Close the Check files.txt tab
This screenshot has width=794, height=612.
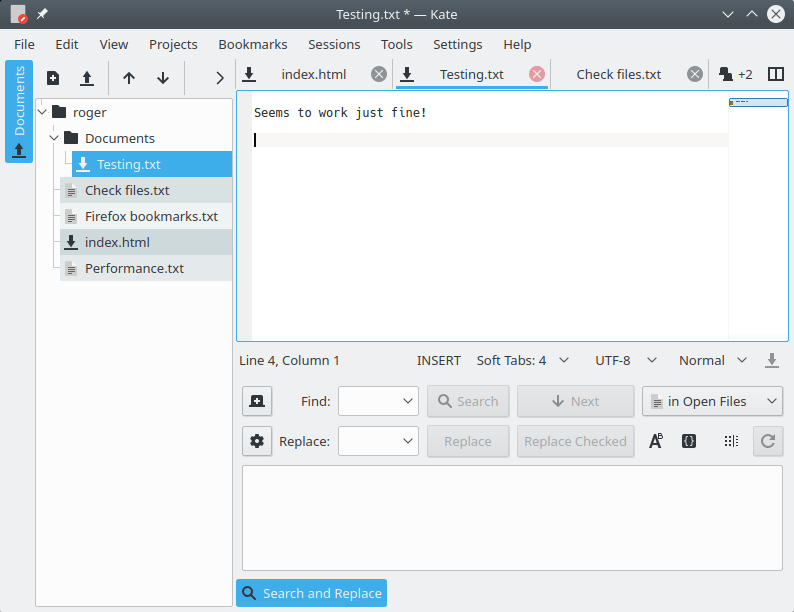695,74
